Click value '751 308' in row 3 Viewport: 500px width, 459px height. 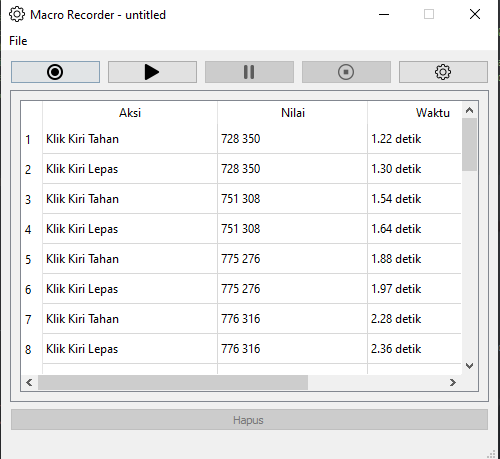coord(241,199)
